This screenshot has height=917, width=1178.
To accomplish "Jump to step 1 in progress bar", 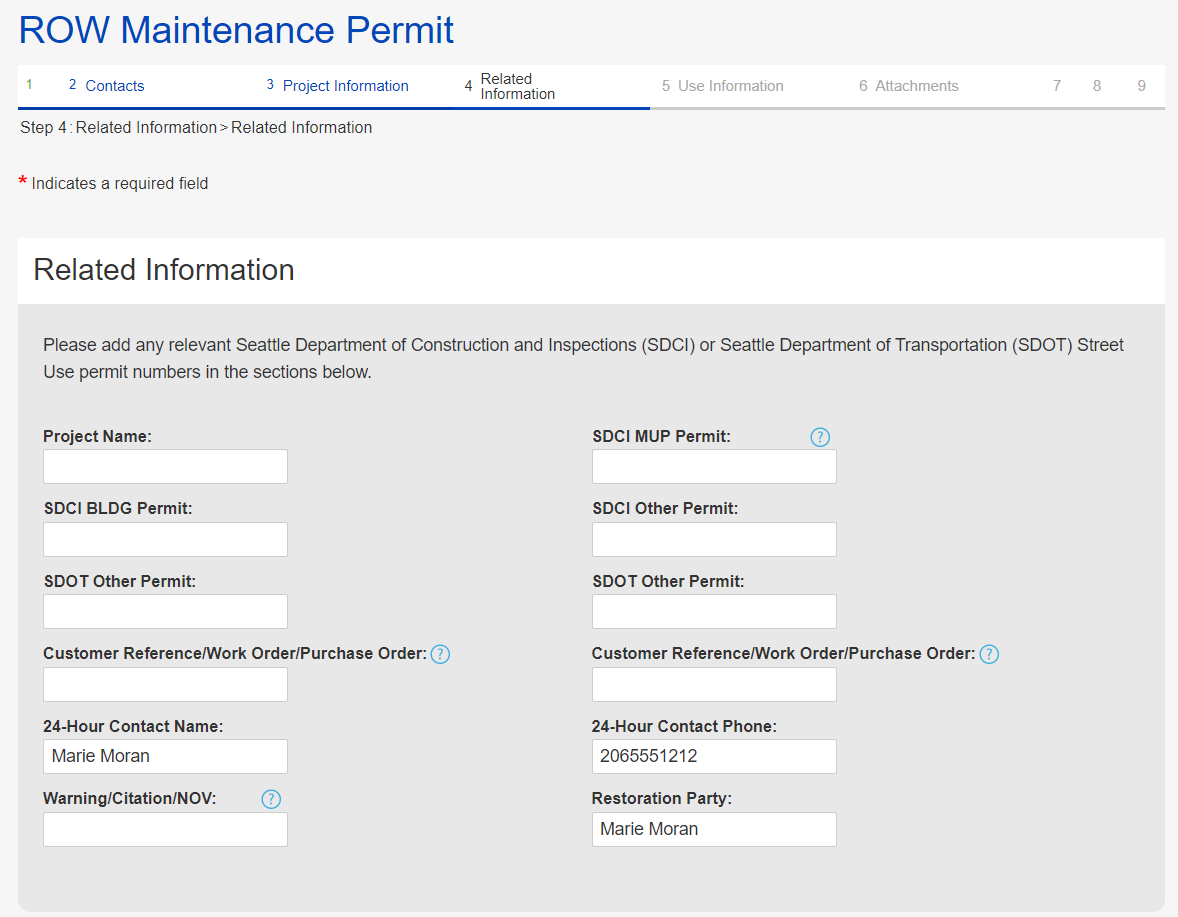I will (x=29, y=85).
